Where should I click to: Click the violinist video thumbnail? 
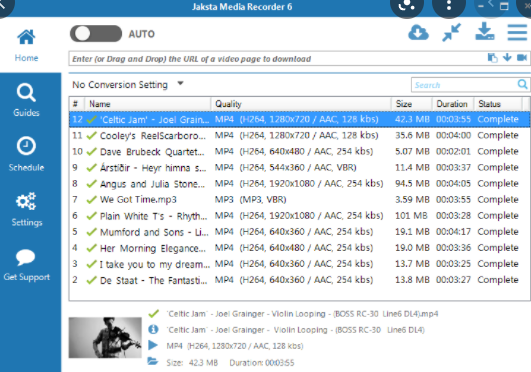(105, 337)
